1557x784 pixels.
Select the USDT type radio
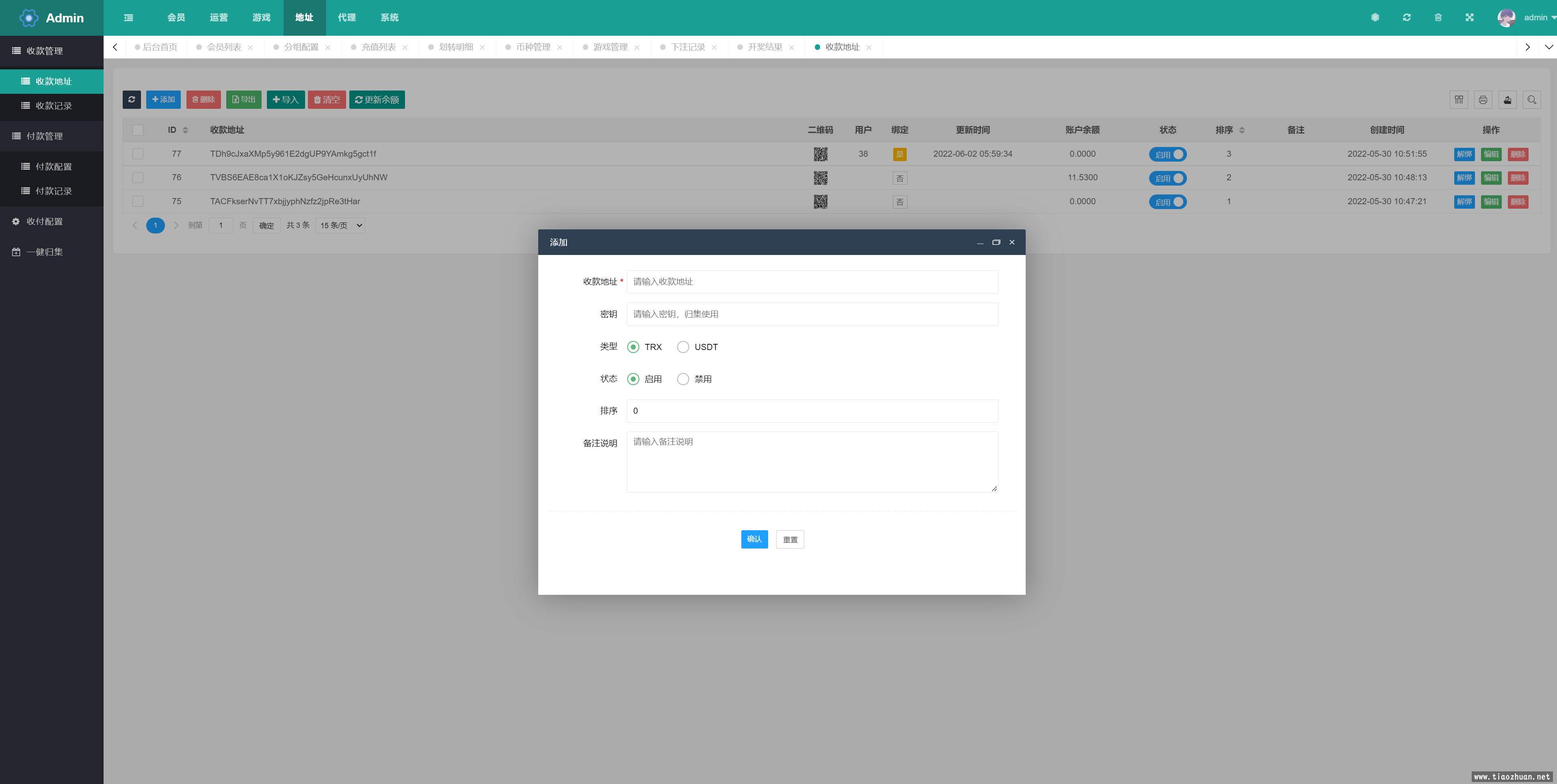(683, 347)
